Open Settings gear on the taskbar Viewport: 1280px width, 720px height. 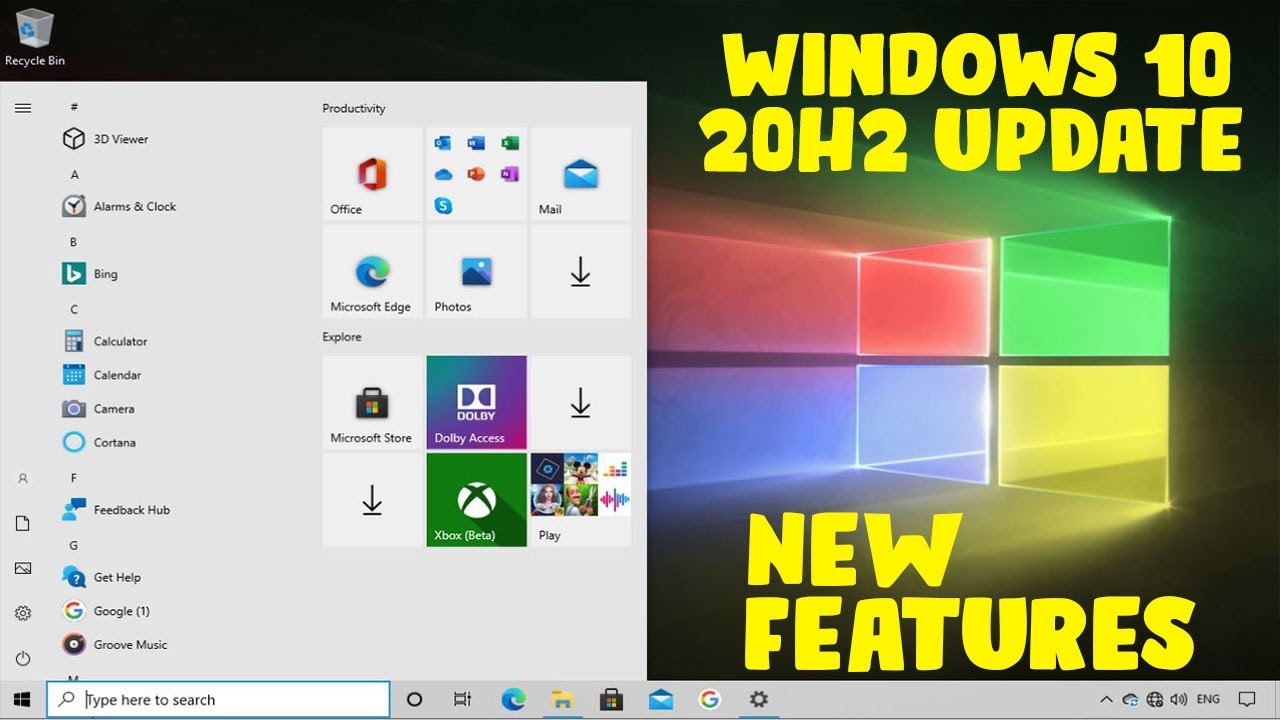coord(759,700)
